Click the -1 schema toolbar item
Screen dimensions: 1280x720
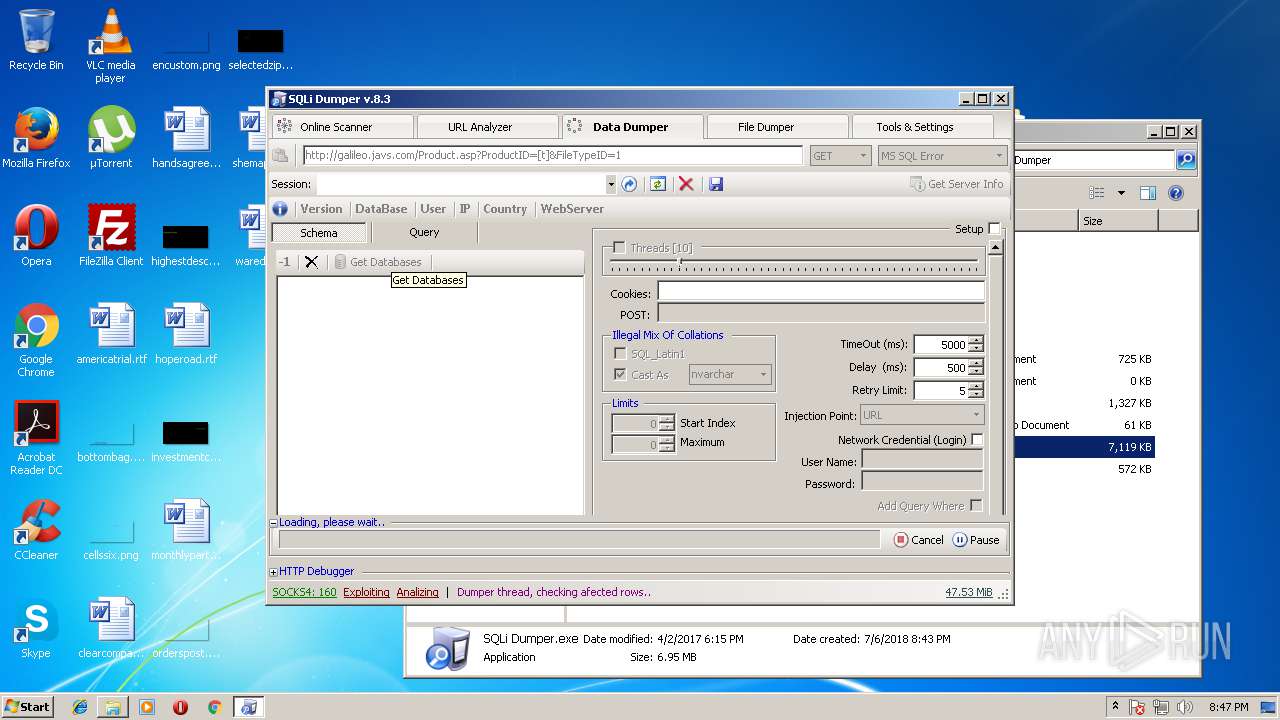tap(285, 262)
